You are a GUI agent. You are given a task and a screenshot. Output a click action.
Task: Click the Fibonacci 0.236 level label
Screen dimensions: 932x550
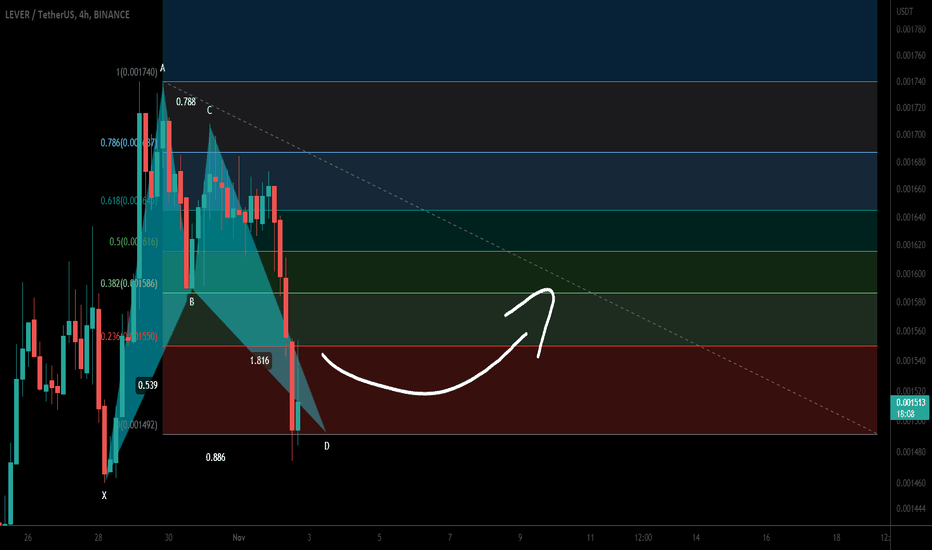click(x=129, y=337)
